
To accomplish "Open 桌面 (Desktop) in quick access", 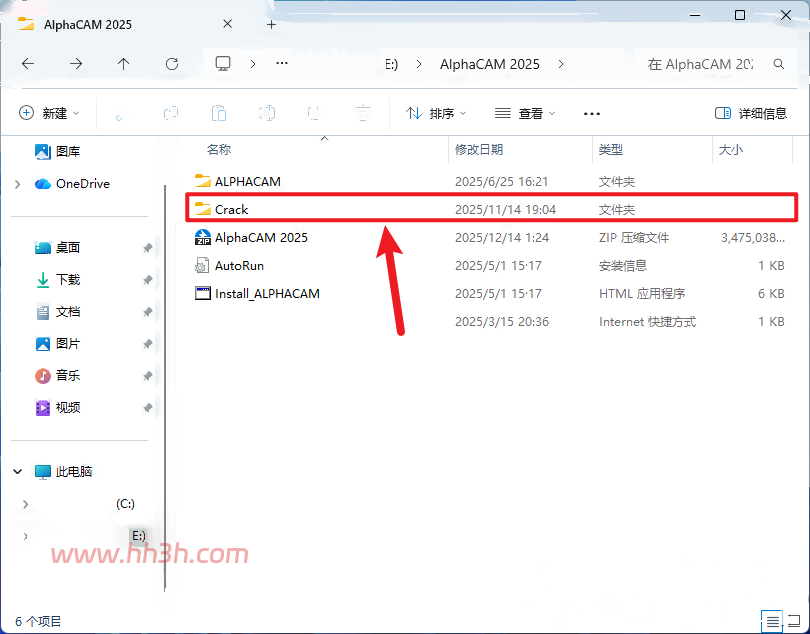I will (58, 248).
